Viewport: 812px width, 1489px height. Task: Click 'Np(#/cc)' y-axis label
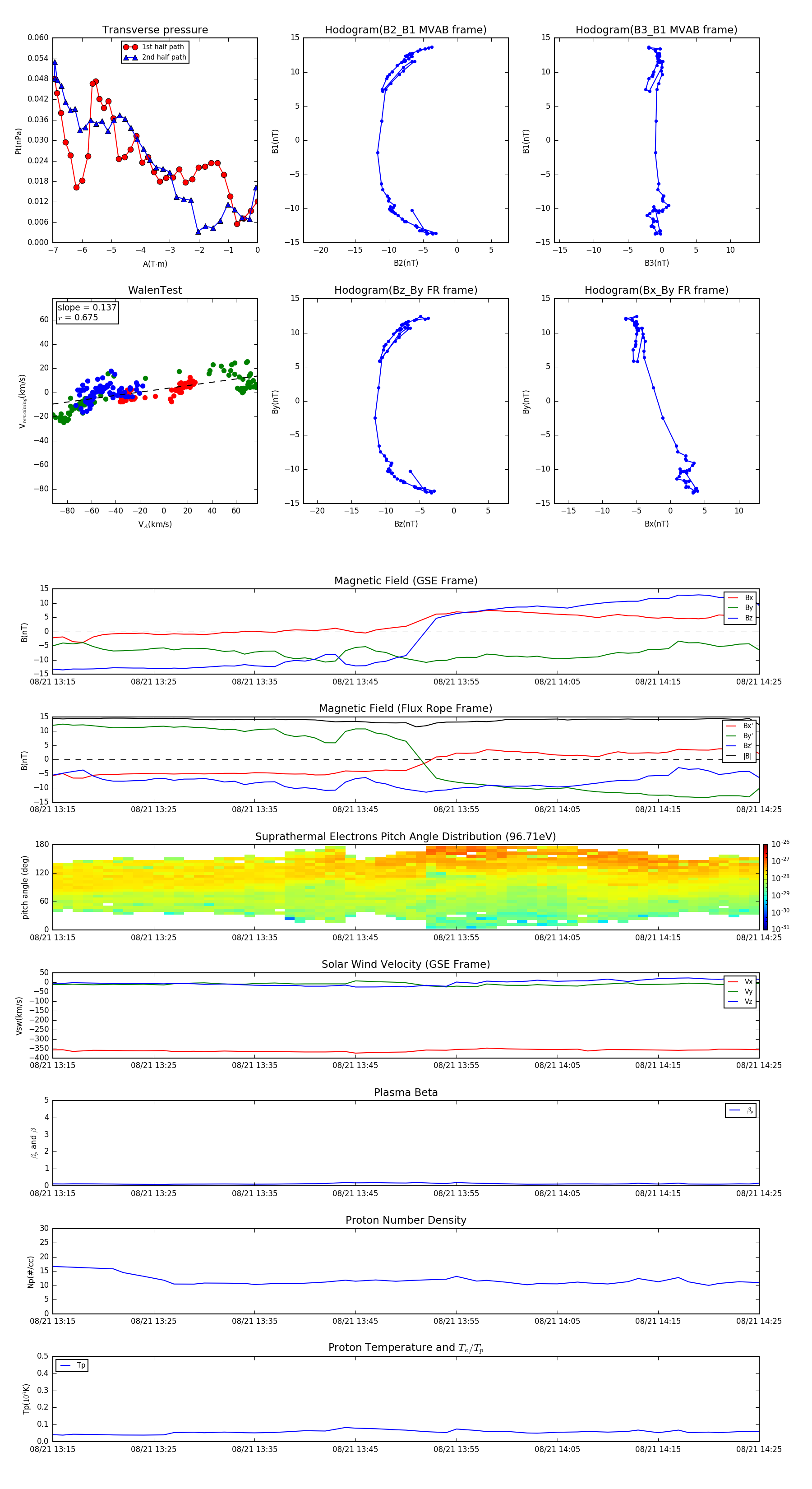coord(31,1271)
